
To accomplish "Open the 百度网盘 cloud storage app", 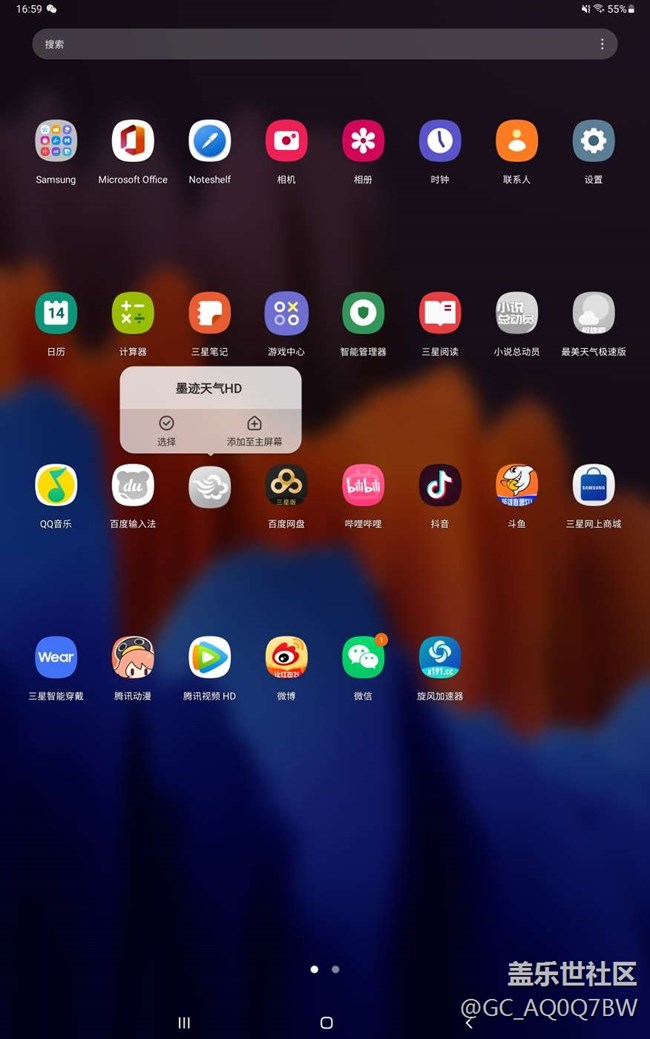I will click(286, 486).
